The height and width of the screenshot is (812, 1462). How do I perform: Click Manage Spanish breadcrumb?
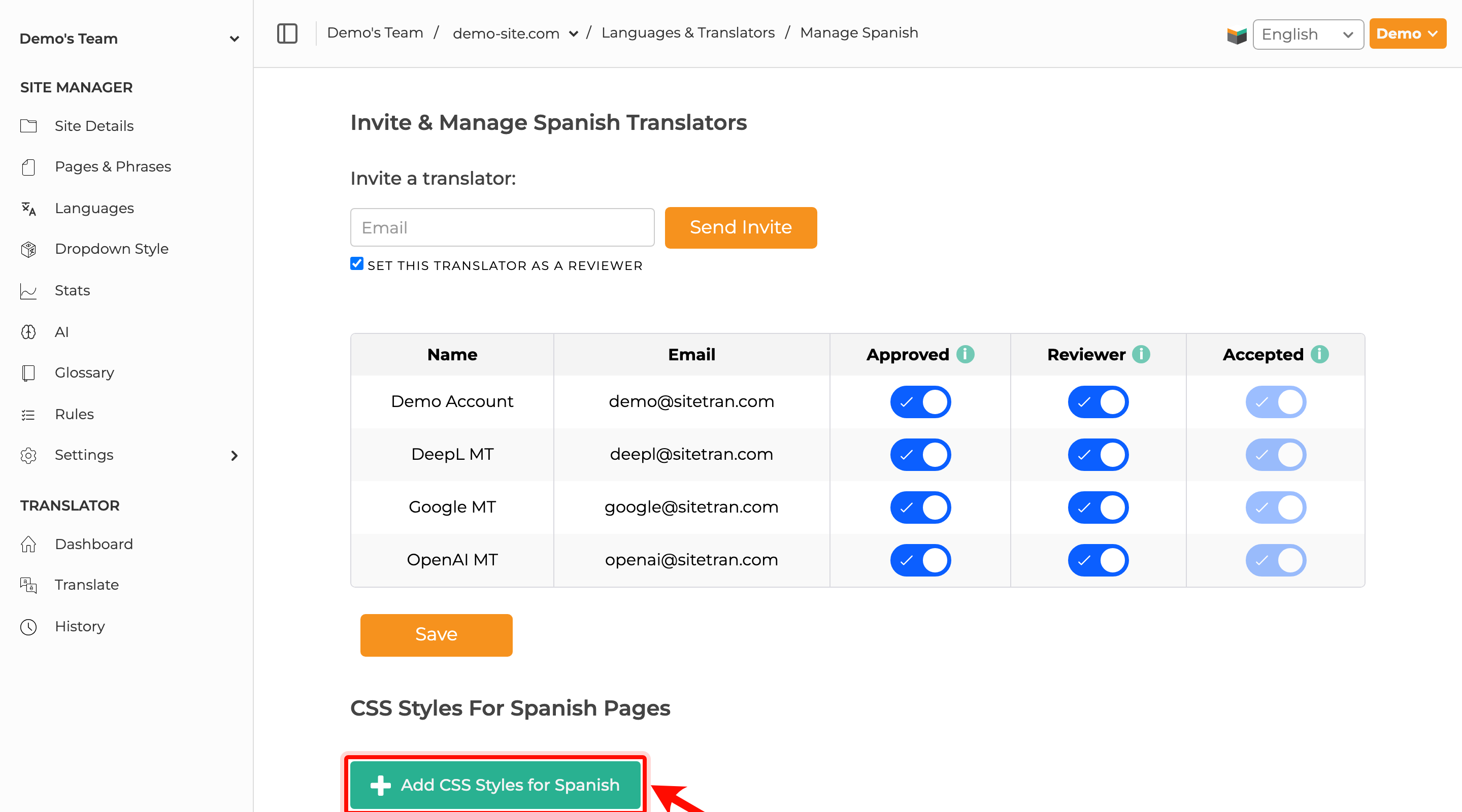(x=859, y=33)
